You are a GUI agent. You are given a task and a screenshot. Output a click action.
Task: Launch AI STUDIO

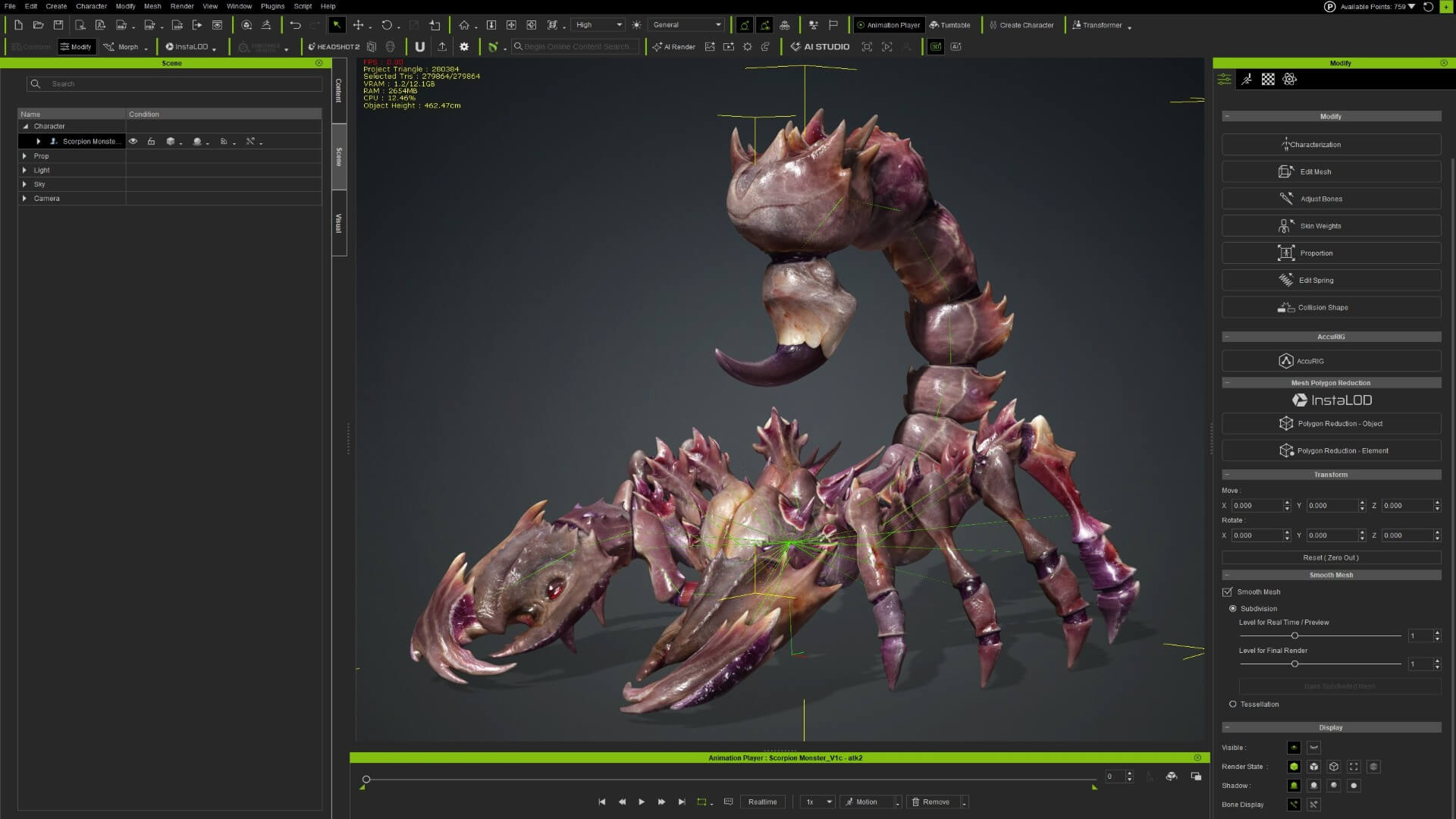(x=820, y=47)
